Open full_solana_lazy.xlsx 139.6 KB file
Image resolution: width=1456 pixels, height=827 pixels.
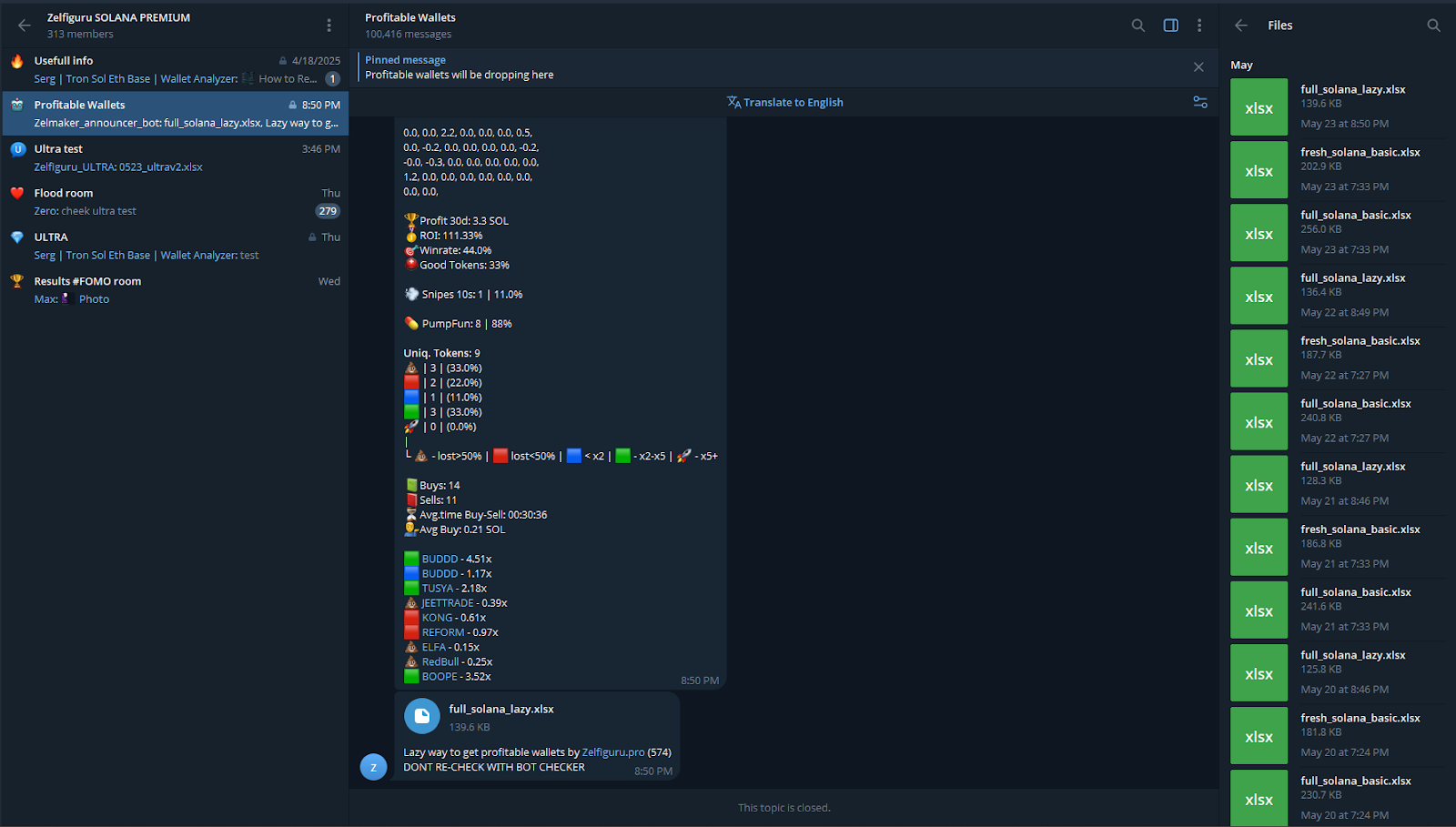point(1336,106)
